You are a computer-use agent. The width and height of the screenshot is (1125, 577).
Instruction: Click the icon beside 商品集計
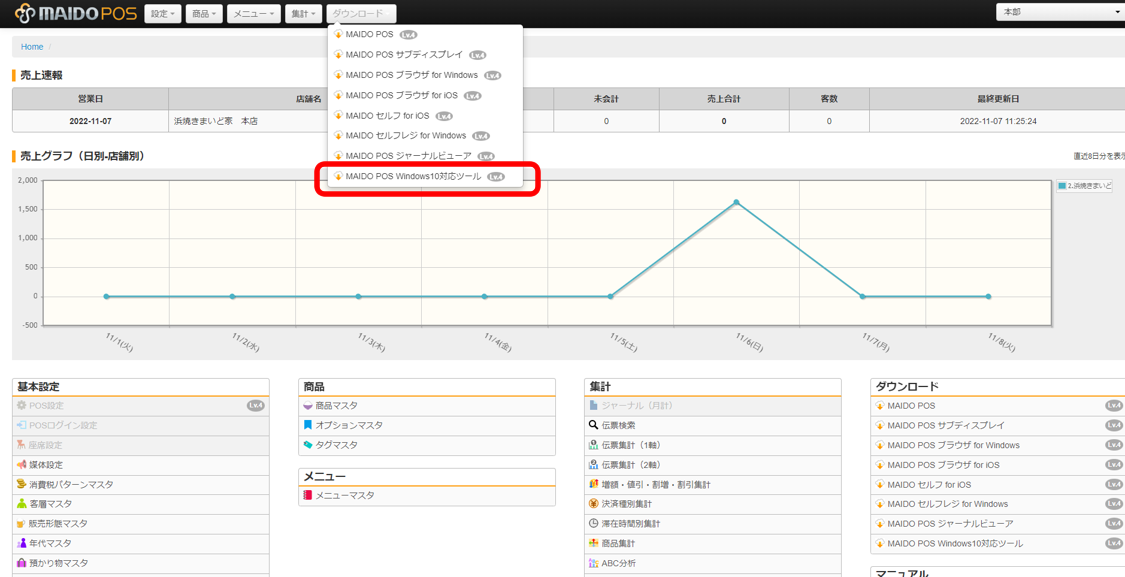[x=593, y=544]
